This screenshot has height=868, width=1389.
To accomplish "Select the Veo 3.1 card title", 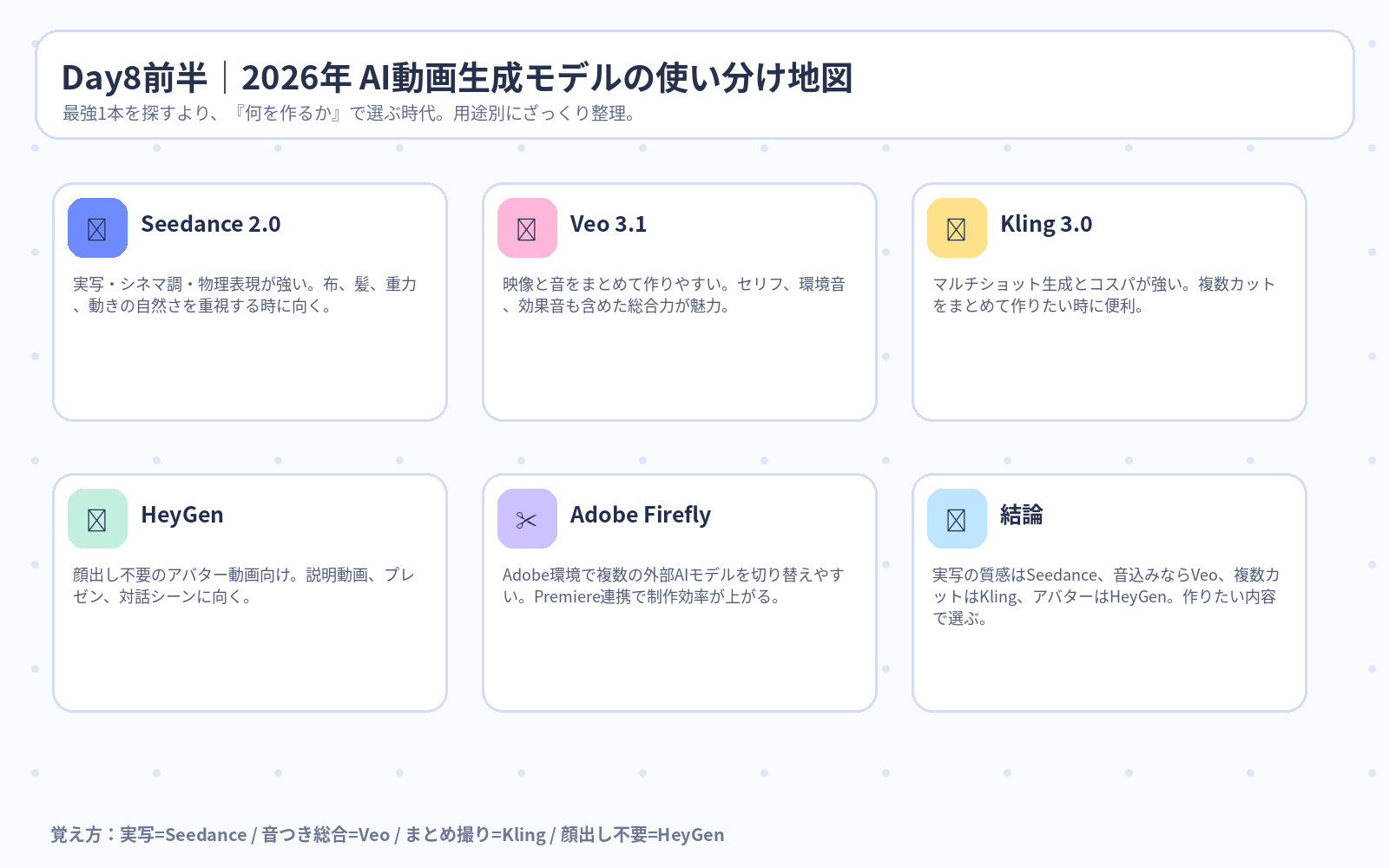I will 609,224.
